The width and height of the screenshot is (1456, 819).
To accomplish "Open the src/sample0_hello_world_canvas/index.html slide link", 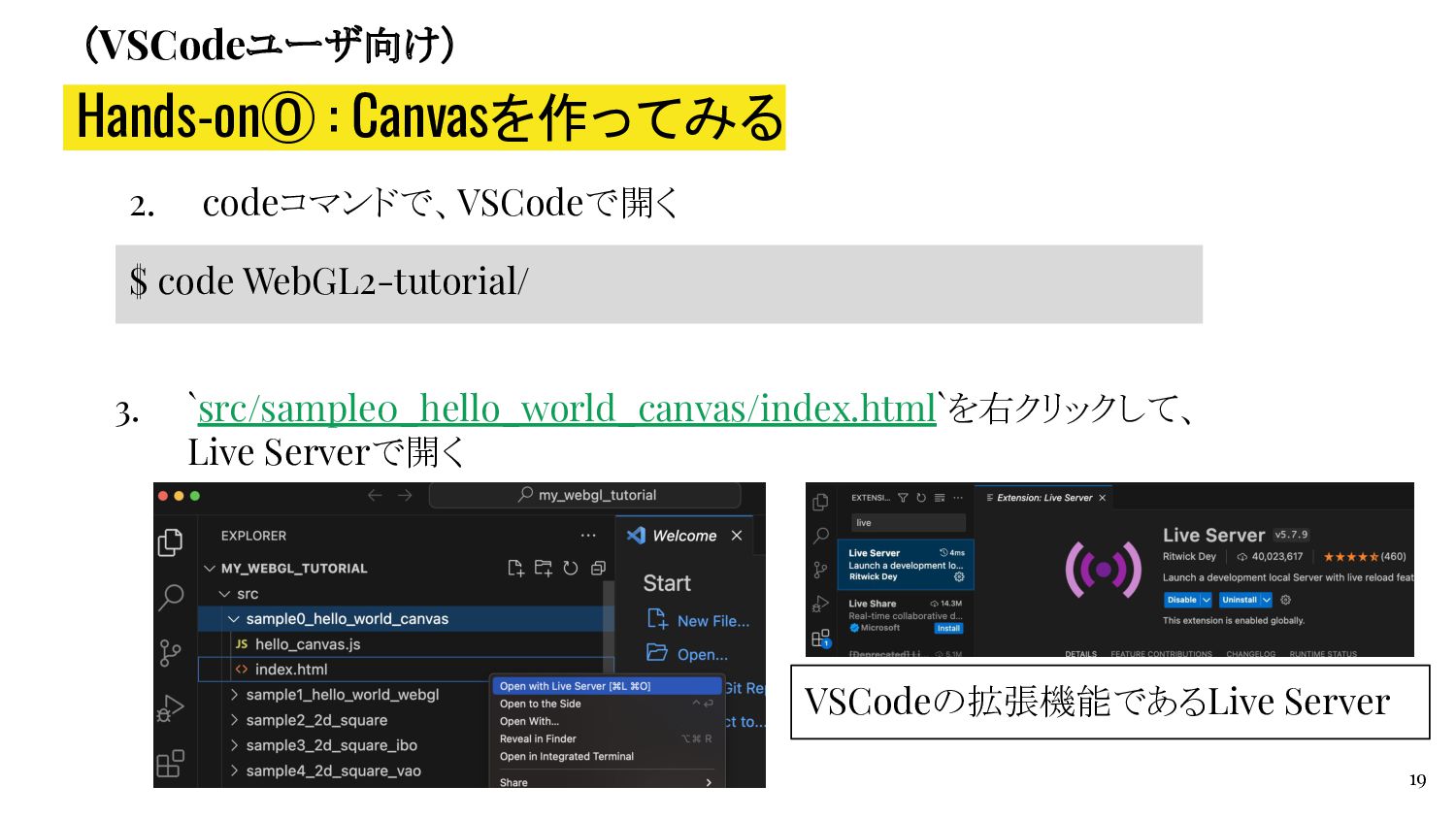I will point(567,409).
